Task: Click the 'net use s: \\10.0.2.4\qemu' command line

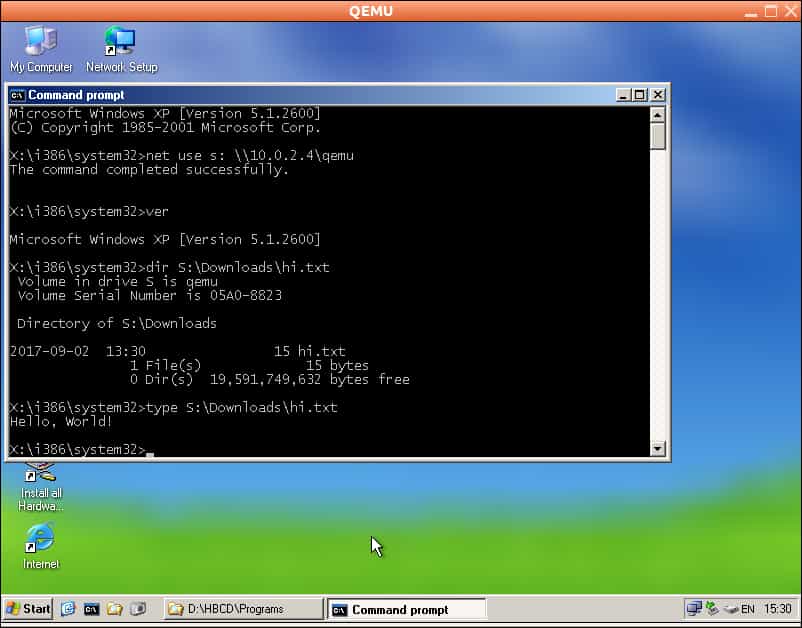Action: point(182,155)
